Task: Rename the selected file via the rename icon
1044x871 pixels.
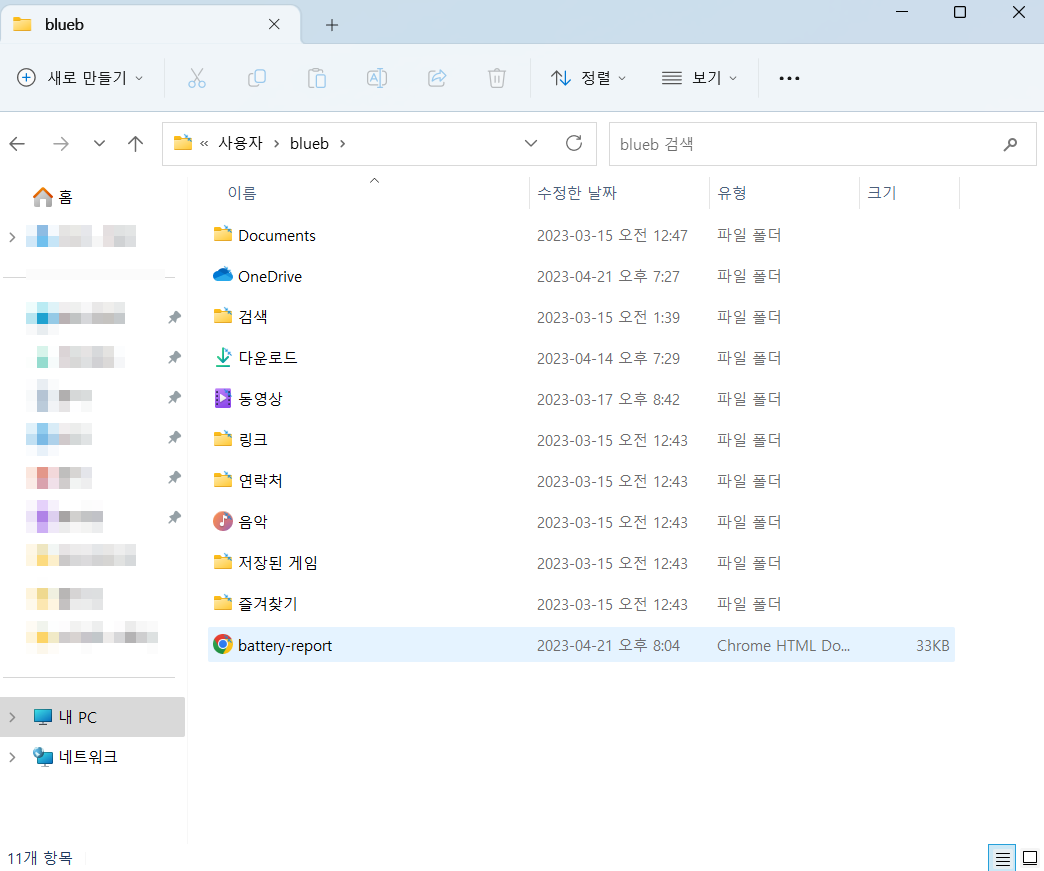Action: pos(377,77)
